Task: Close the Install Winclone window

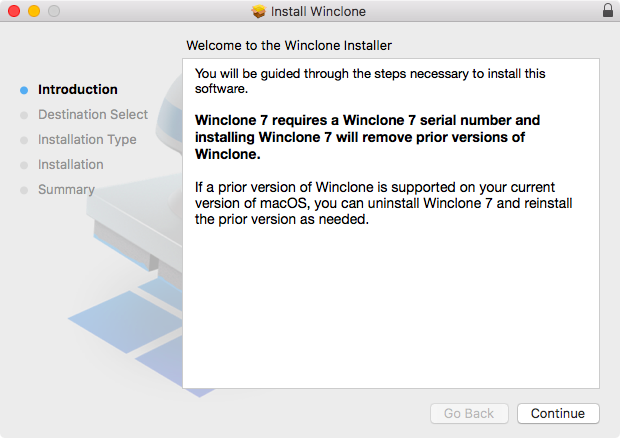Action: [14, 11]
